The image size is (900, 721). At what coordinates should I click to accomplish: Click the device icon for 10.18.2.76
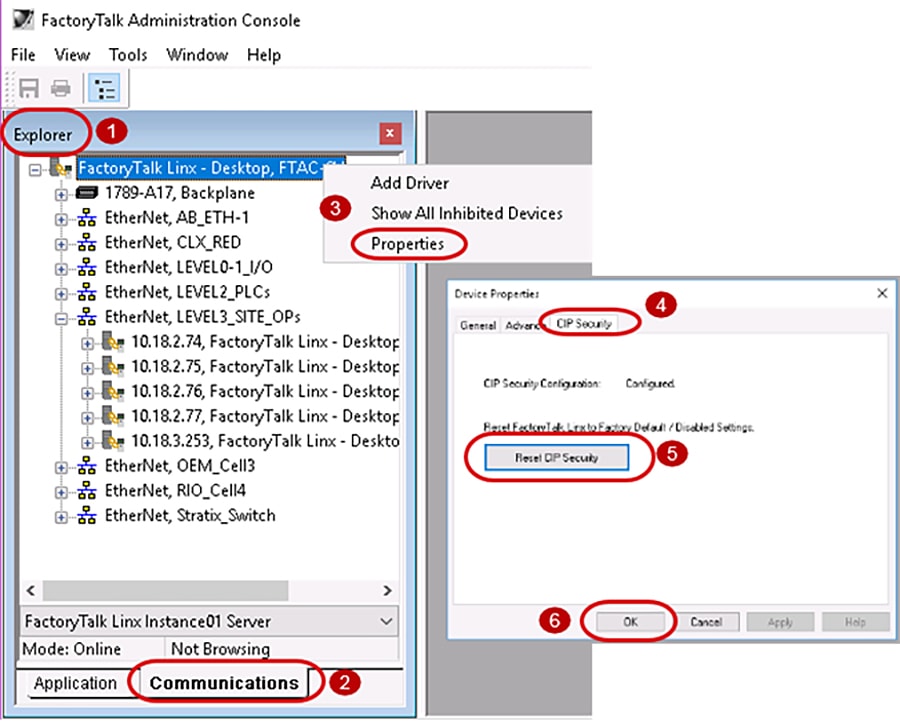click(x=113, y=391)
